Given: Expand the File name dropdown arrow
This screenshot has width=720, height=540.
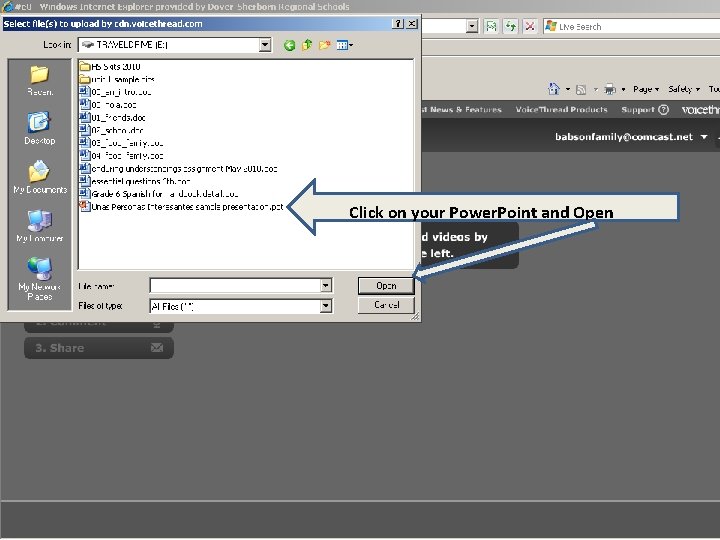Looking at the screenshot, I should (x=326, y=286).
